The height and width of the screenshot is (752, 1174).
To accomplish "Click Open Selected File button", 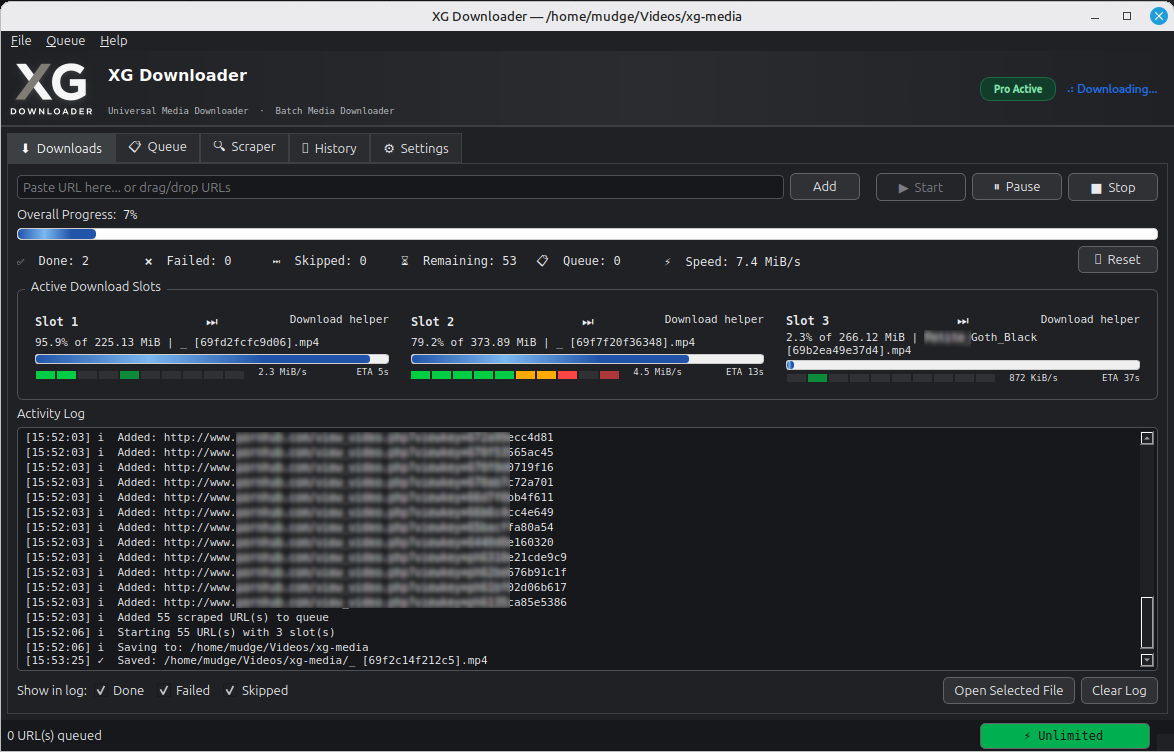I will [1009, 691].
